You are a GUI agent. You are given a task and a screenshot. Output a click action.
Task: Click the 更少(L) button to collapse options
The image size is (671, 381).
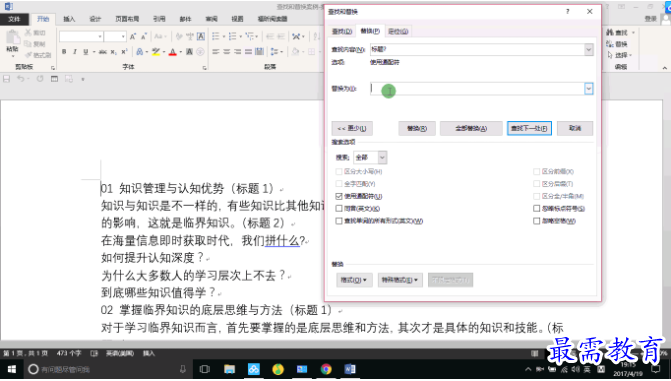[x=352, y=128]
